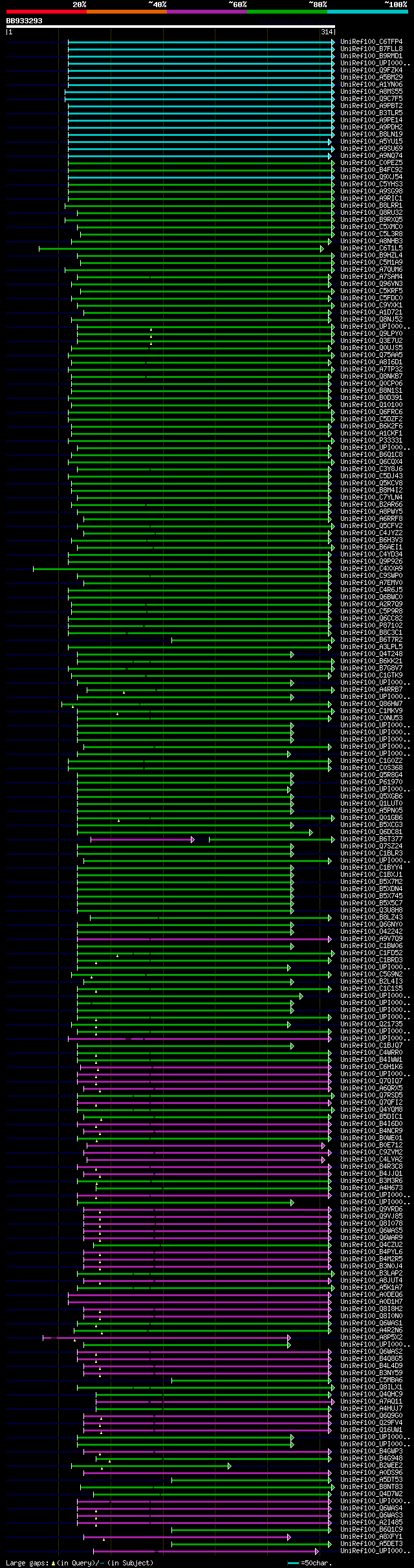Select label UniRef100_C4XXA9
Image resolution: width=414 pixels, height=1568 pixels.
click(371, 568)
